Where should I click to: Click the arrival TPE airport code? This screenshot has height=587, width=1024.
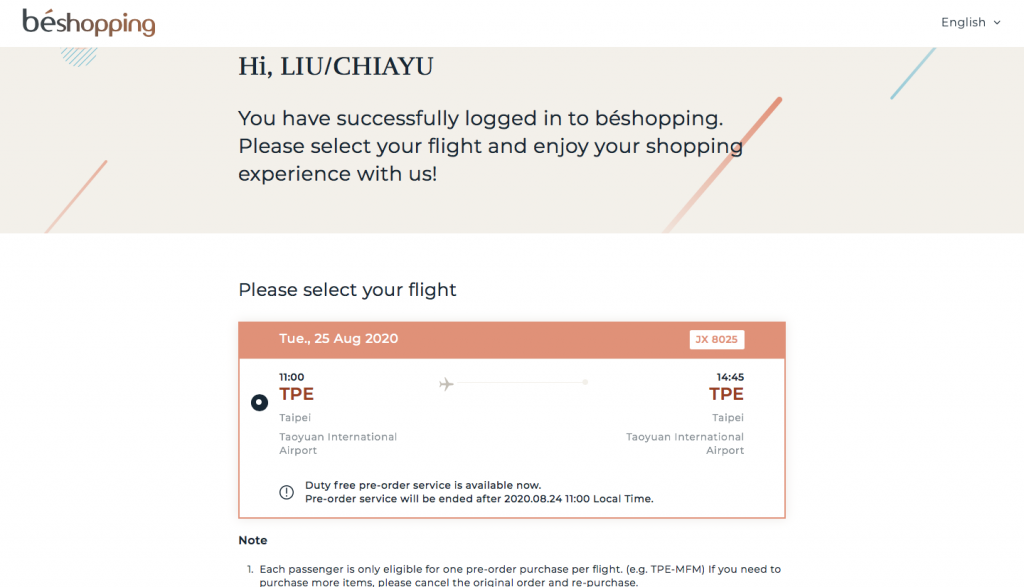tap(726, 394)
